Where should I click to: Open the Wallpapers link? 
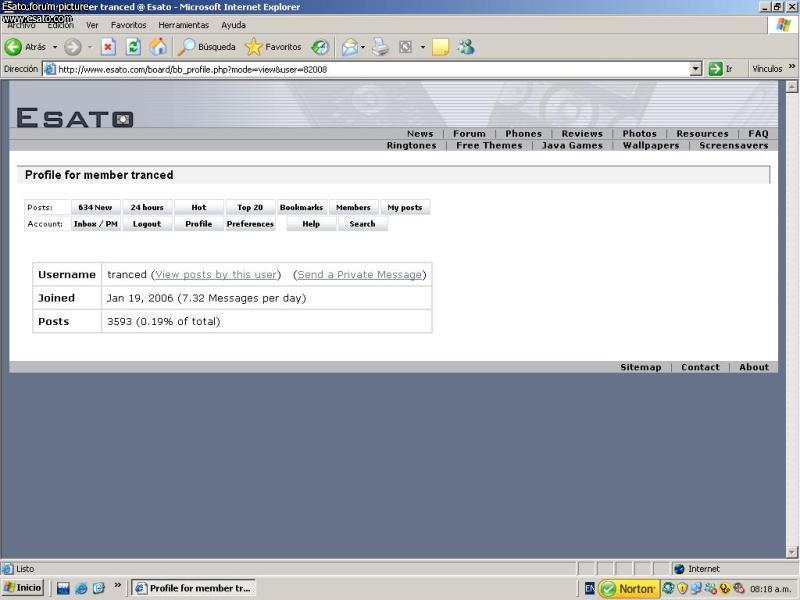coord(651,145)
